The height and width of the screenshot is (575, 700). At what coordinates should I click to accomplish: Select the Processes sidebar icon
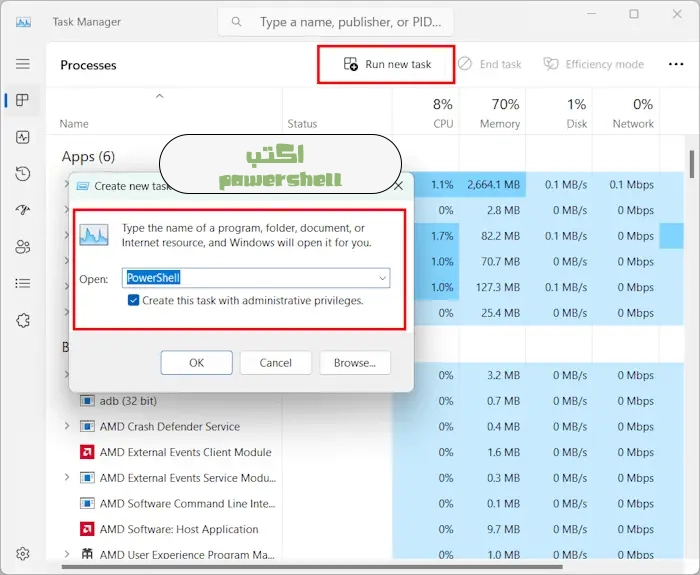pyautogui.click(x=22, y=100)
